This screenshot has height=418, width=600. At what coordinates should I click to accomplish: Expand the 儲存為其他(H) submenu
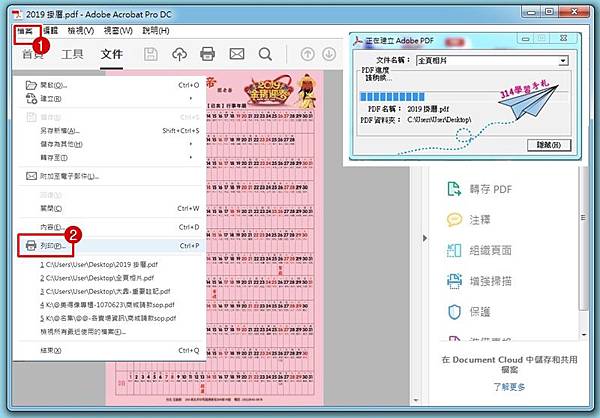[x=111, y=144]
